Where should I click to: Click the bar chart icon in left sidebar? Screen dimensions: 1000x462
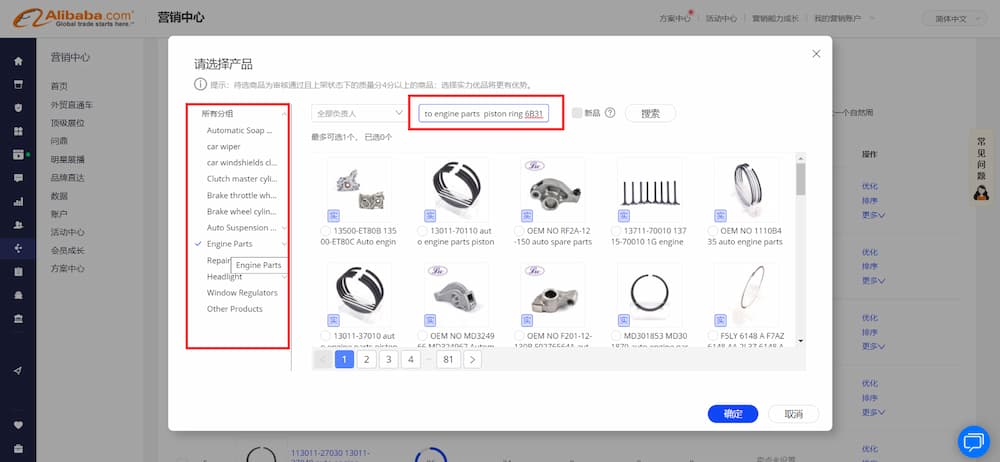click(18, 201)
